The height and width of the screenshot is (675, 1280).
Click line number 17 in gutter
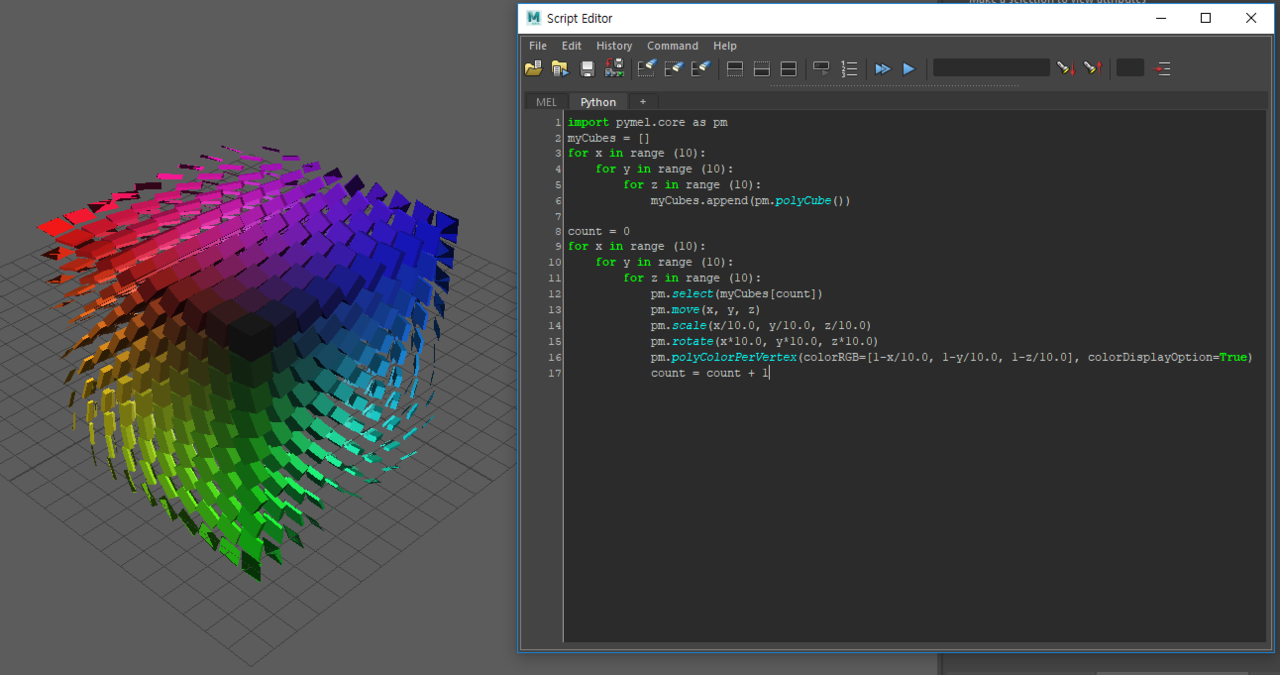click(x=555, y=373)
